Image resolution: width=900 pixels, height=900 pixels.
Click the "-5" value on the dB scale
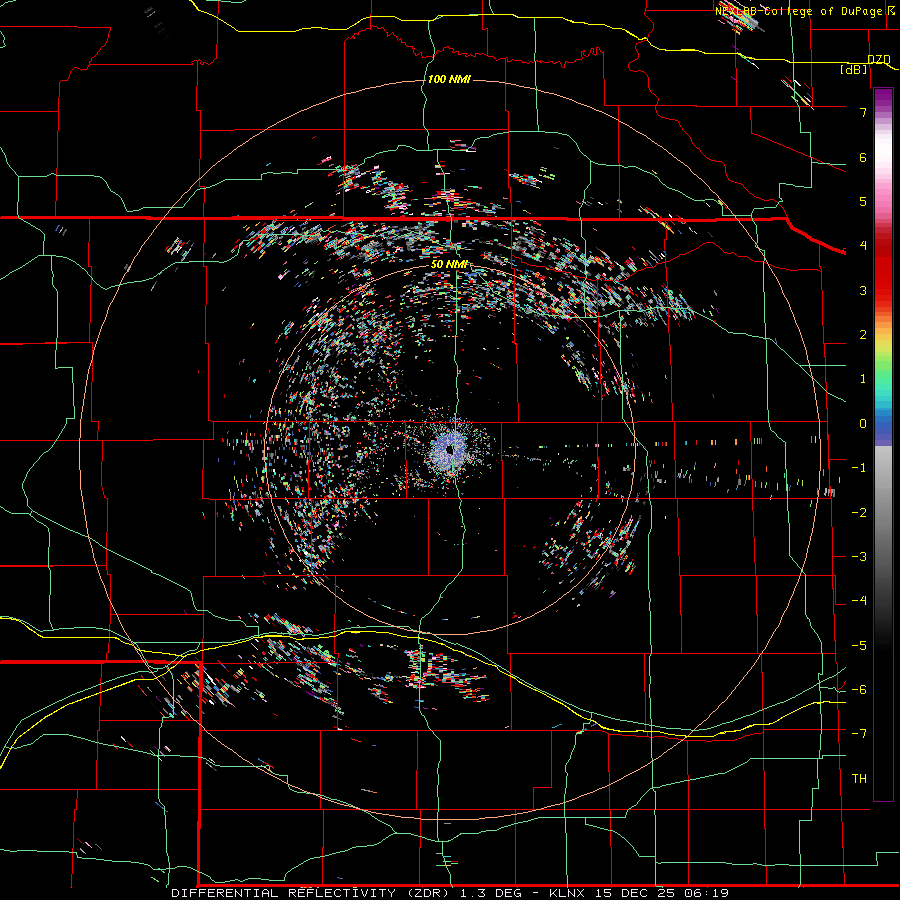pos(859,646)
